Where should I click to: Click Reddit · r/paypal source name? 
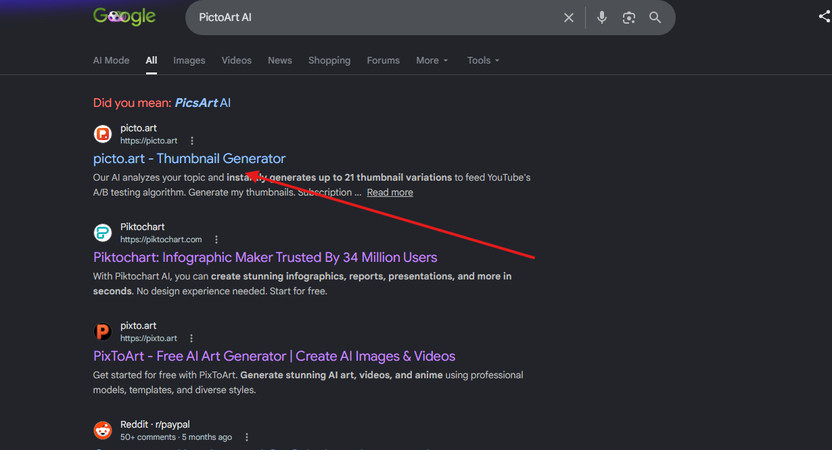[x=155, y=425]
